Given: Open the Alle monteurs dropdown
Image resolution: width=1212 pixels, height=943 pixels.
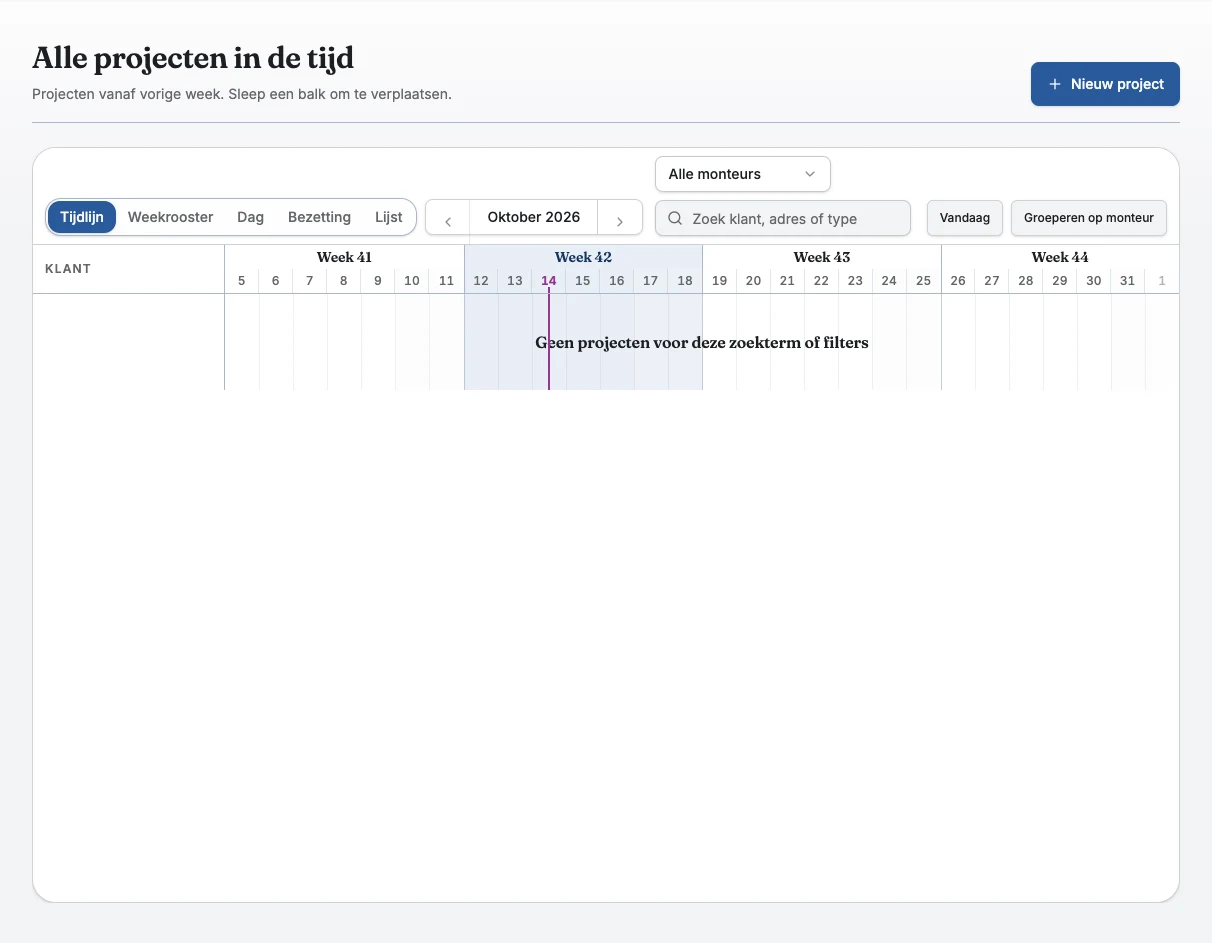Looking at the screenshot, I should [x=743, y=174].
